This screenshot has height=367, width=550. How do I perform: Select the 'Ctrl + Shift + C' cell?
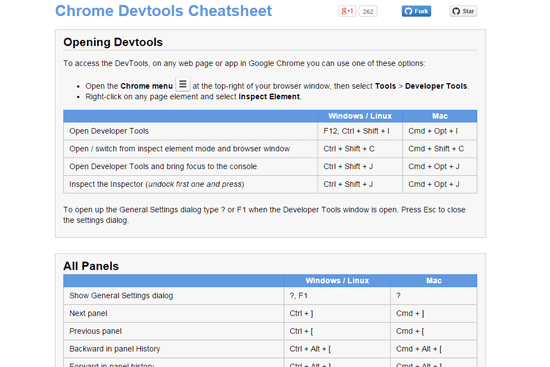[x=360, y=149]
